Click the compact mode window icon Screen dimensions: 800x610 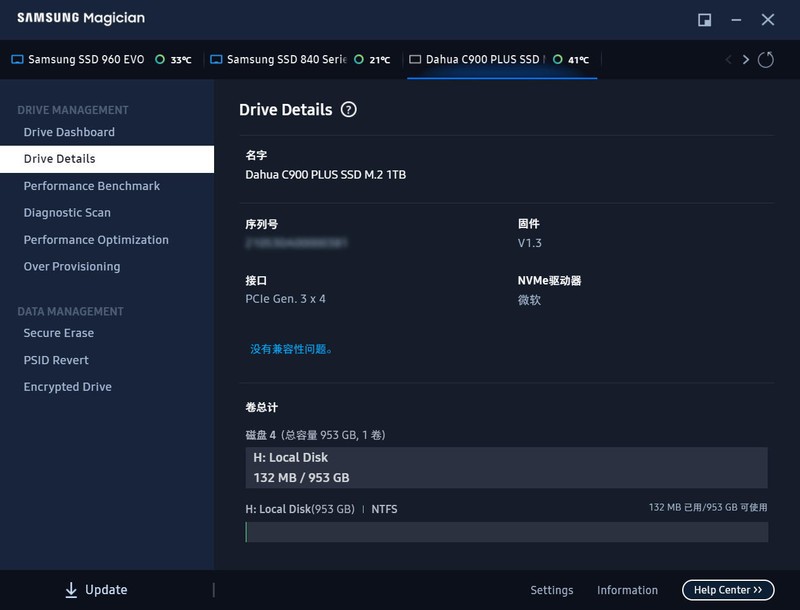click(x=704, y=20)
